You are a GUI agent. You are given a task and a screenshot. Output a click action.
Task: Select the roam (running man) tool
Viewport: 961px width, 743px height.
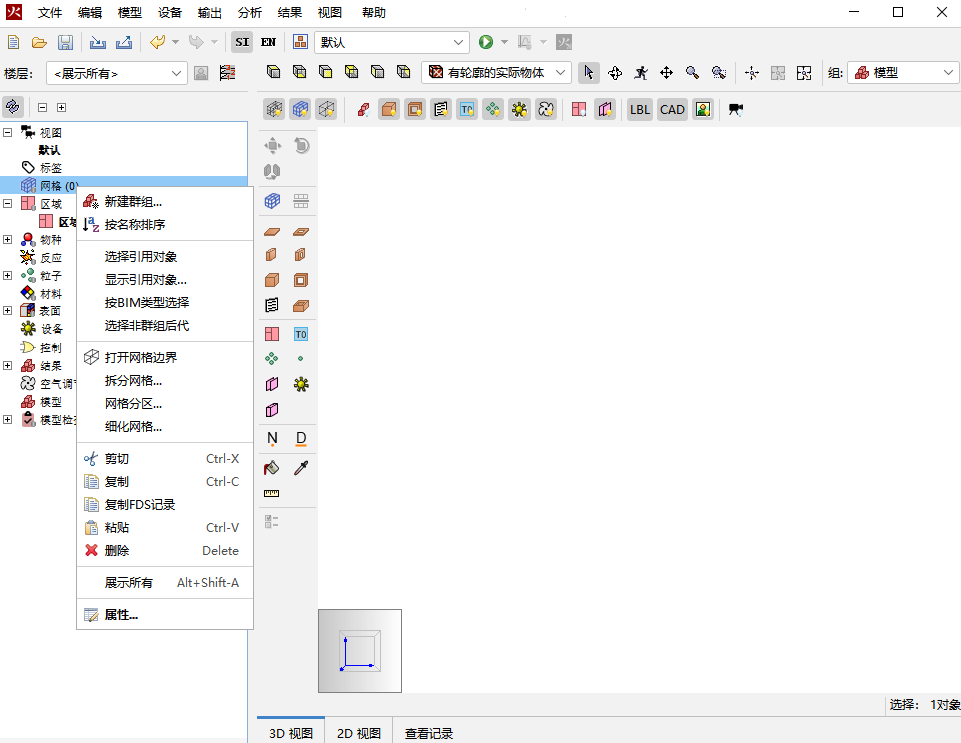(x=641, y=72)
